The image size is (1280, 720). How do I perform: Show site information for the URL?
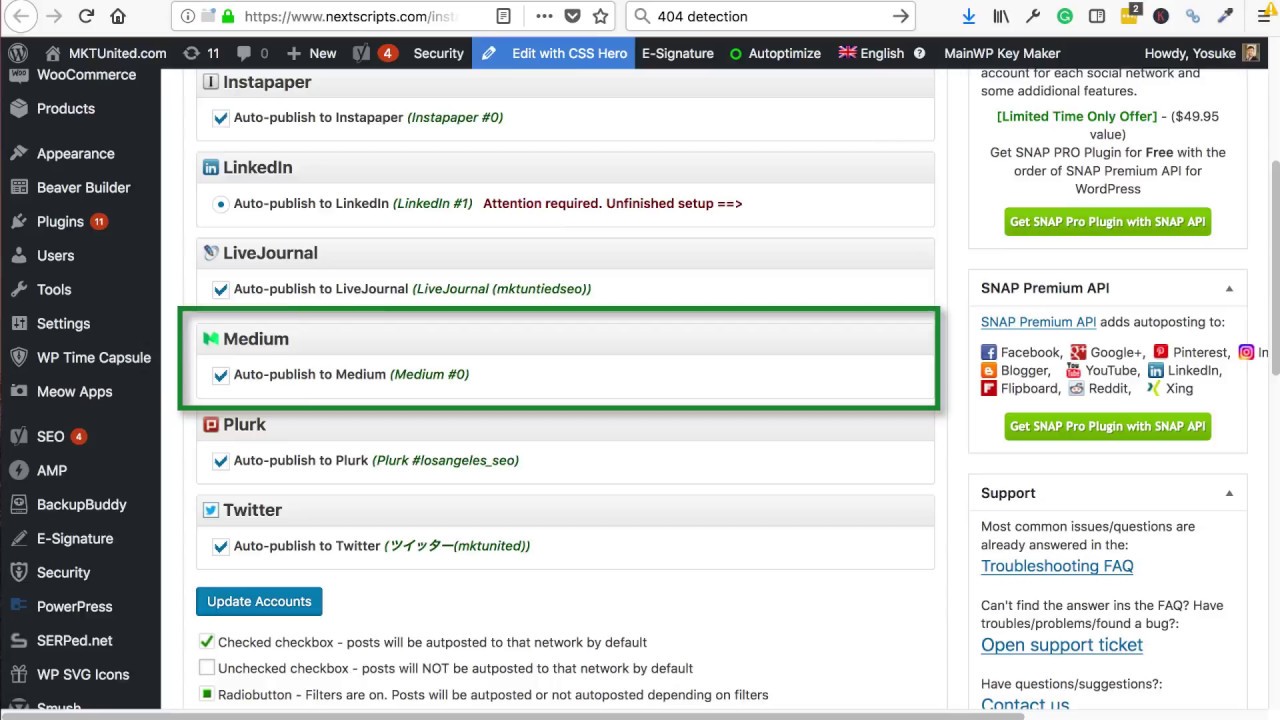point(187,16)
